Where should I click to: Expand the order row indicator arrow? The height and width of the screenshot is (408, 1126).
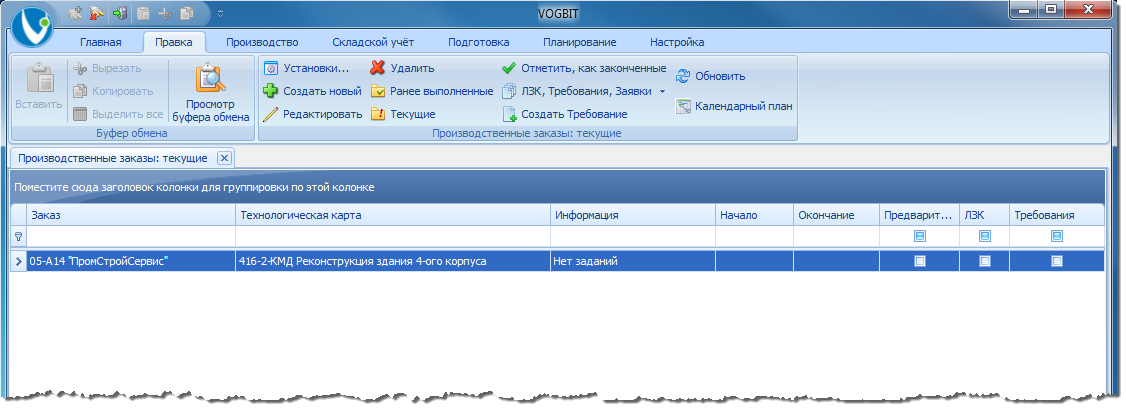(x=18, y=261)
